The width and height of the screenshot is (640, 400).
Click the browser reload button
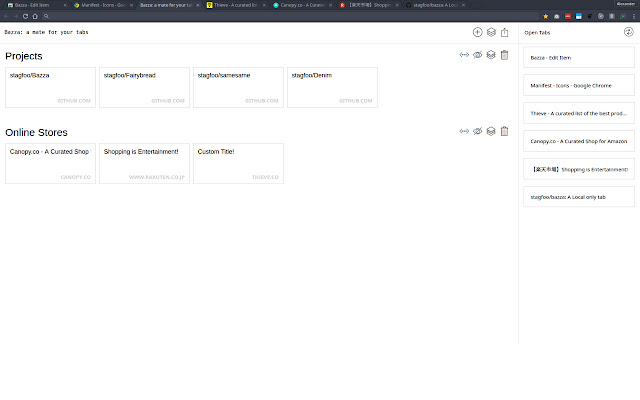[25, 16]
